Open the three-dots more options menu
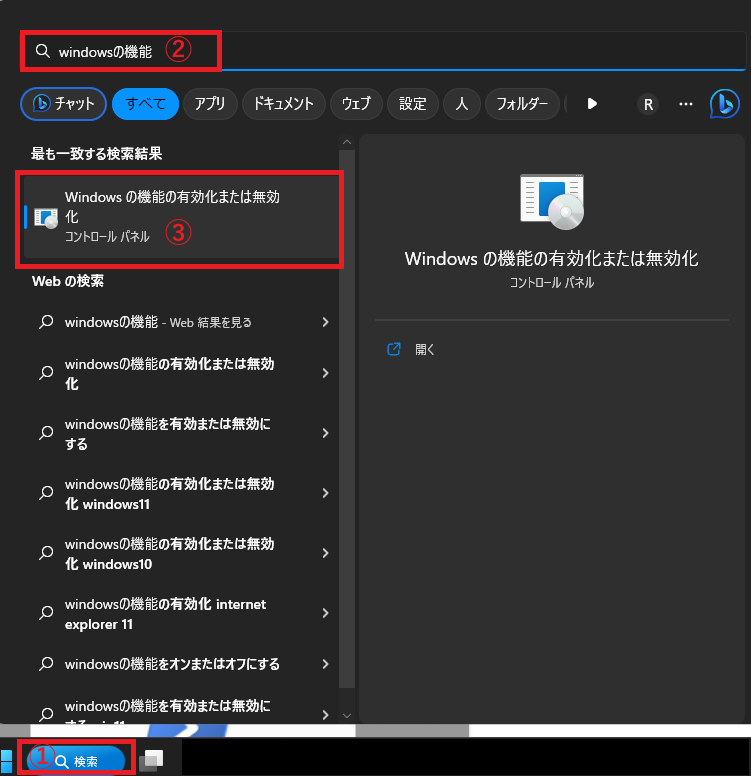Viewport: 751px width, 776px height. [686, 104]
